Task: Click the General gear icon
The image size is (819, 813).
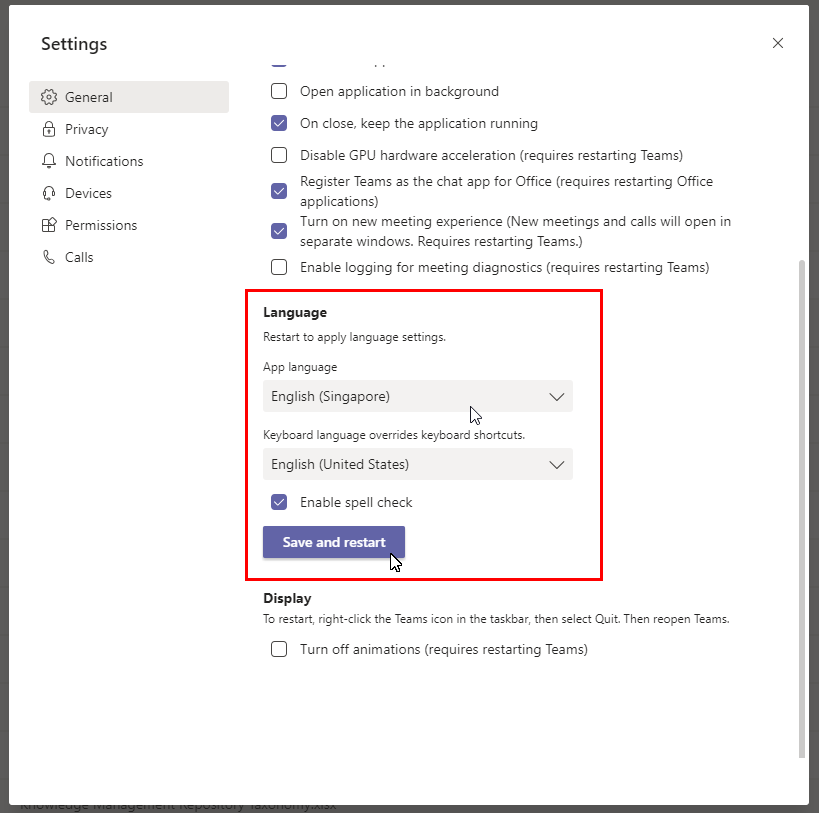Action: tap(49, 97)
